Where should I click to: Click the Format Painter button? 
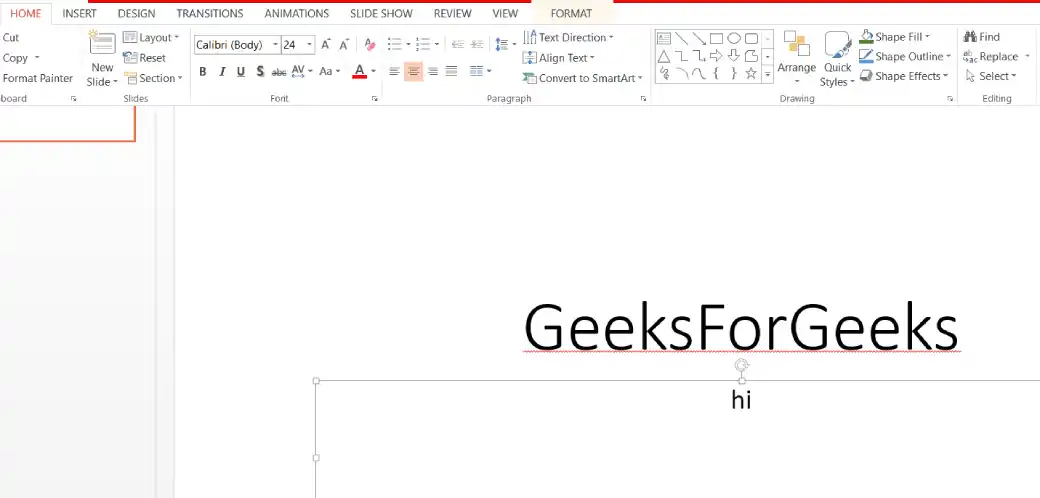click(38, 78)
